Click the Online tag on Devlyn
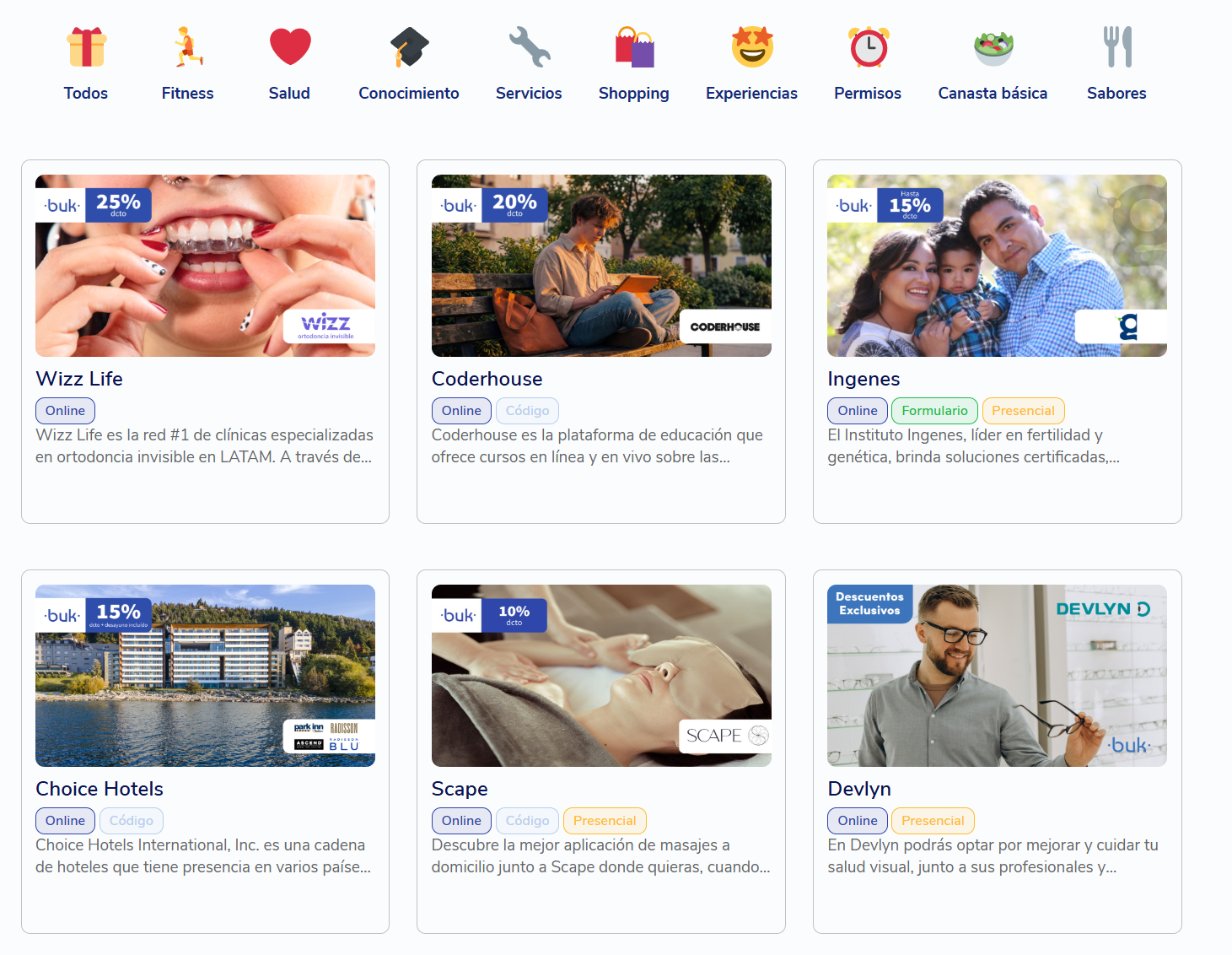This screenshot has height=955, width=1232. pyautogui.click(x=858, y=821)
